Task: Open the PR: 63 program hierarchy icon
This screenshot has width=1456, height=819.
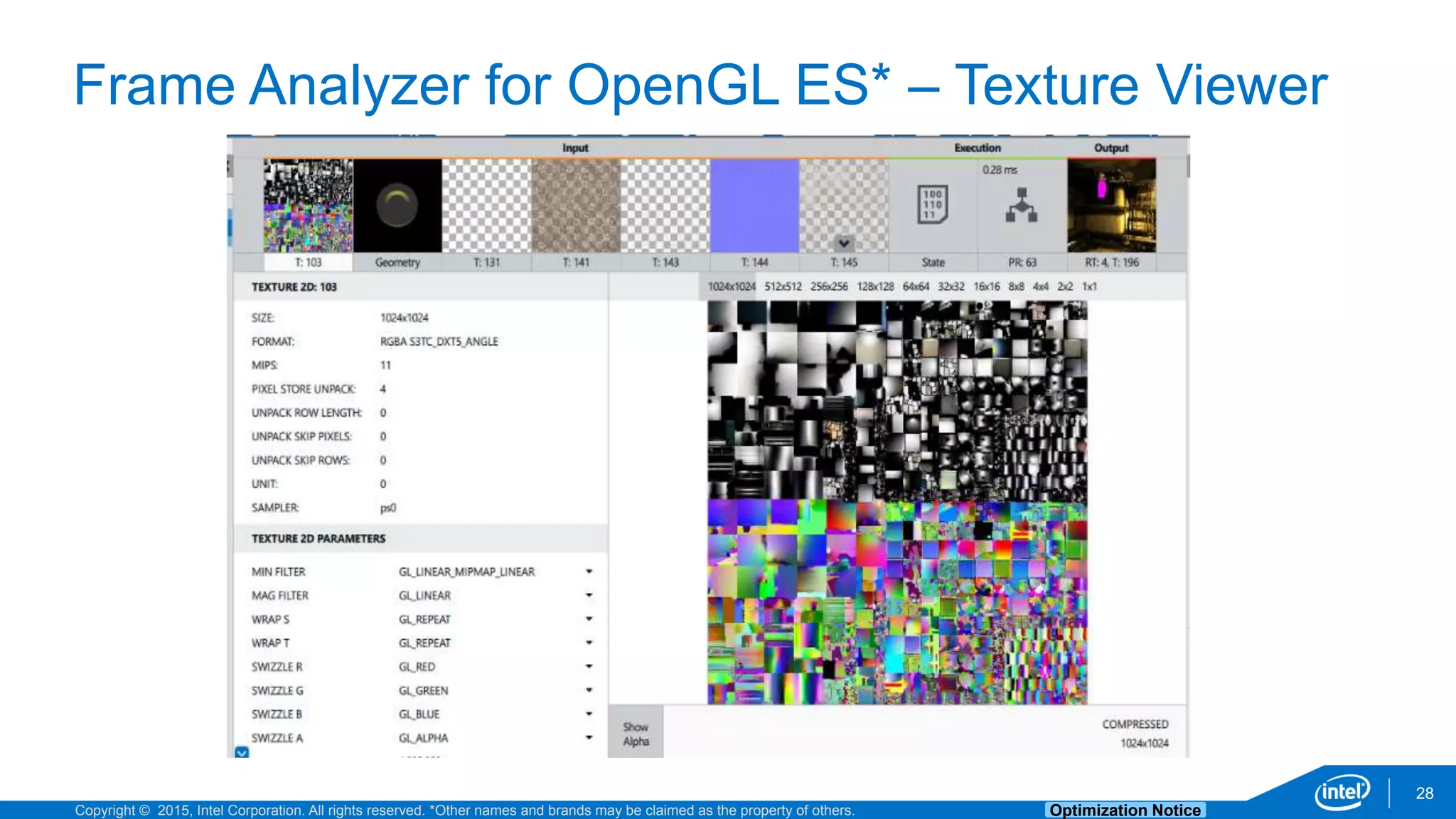Action: [x=1022, y=205]
